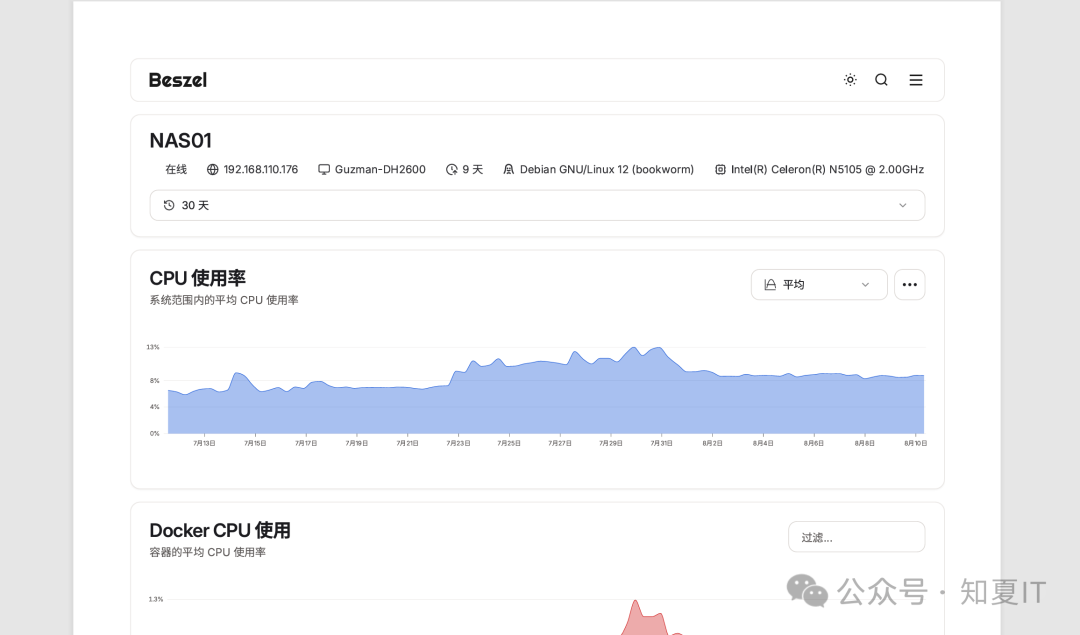Click the chevron in time range selector

(902, 205)
